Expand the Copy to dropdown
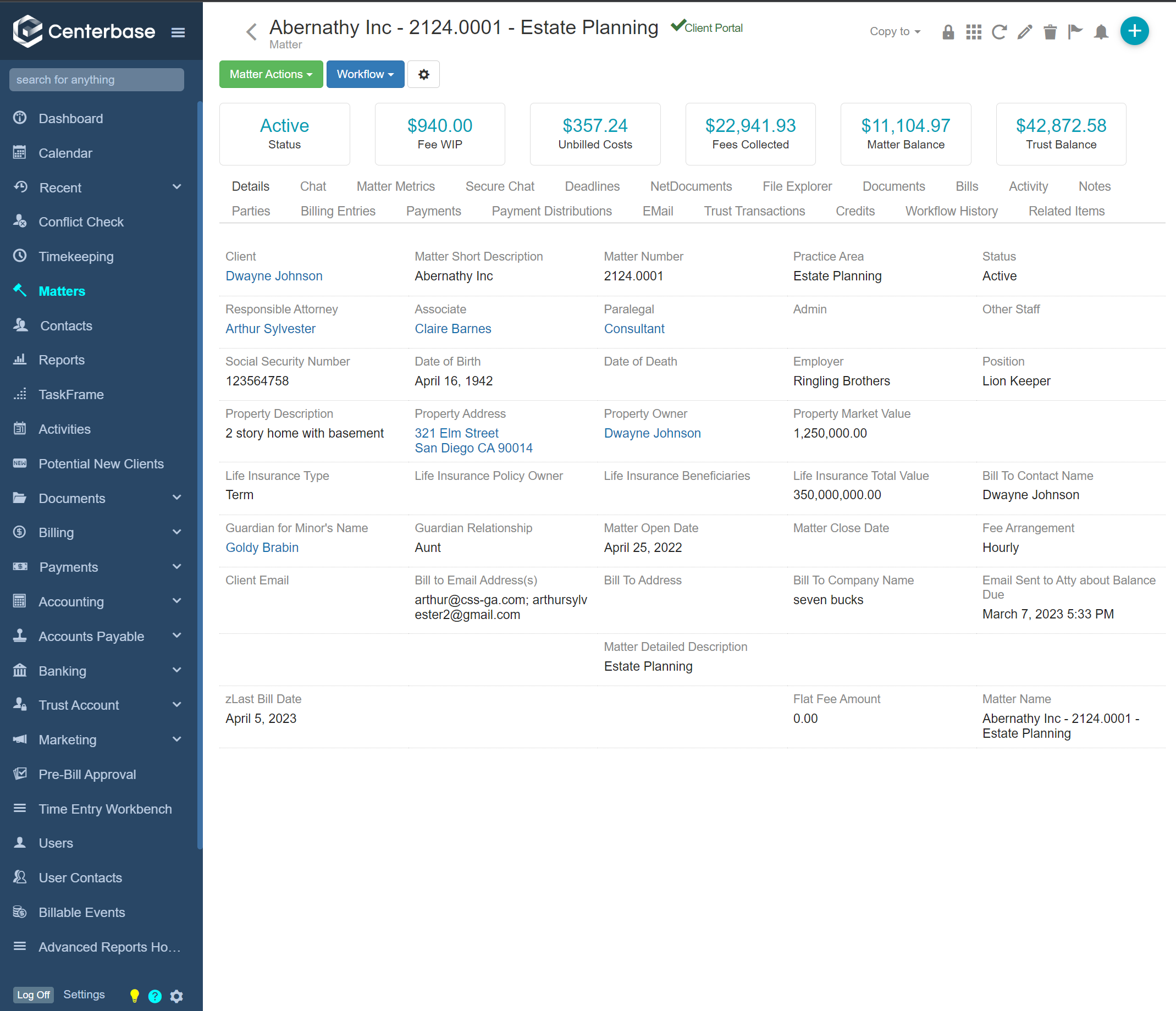 click(895, 32)
